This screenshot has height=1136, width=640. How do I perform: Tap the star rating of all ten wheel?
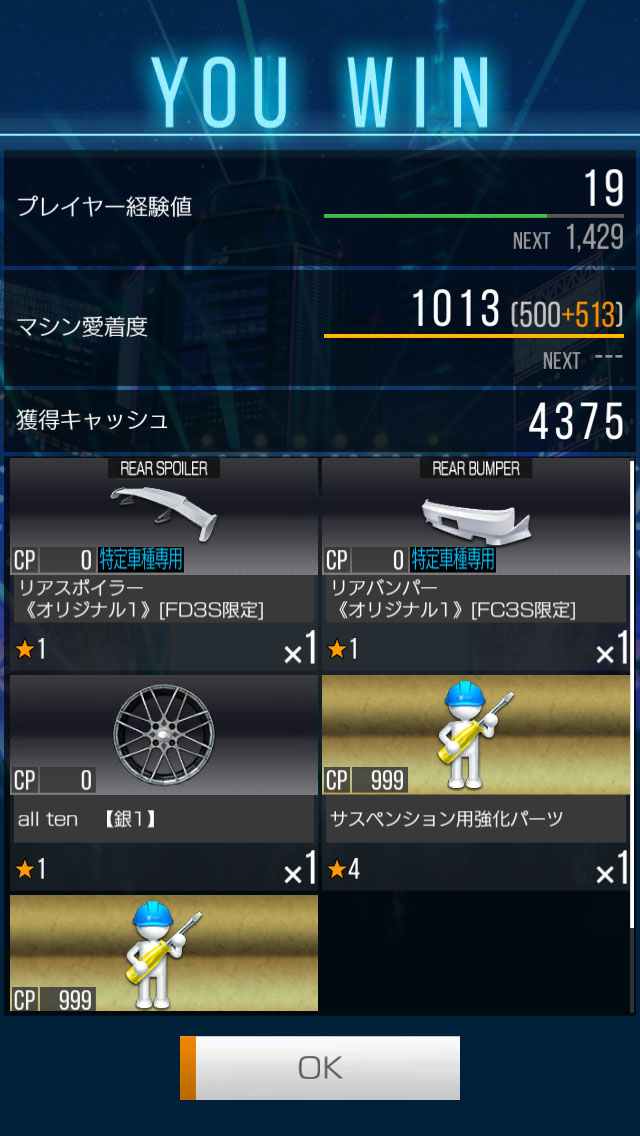(x=30, y=869)
